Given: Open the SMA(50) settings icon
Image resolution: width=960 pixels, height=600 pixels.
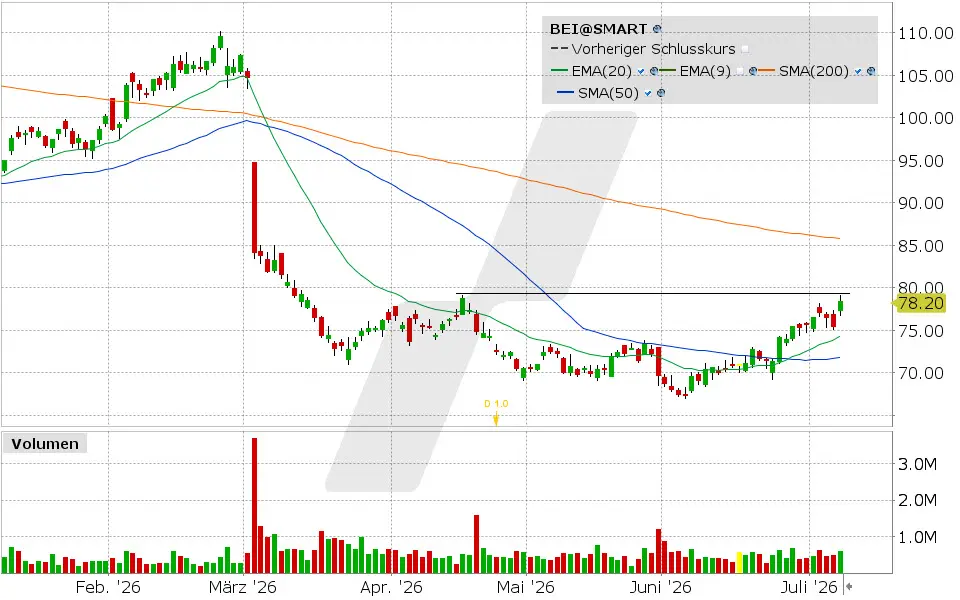Looking at the screenshot, I should coord(661,93).
